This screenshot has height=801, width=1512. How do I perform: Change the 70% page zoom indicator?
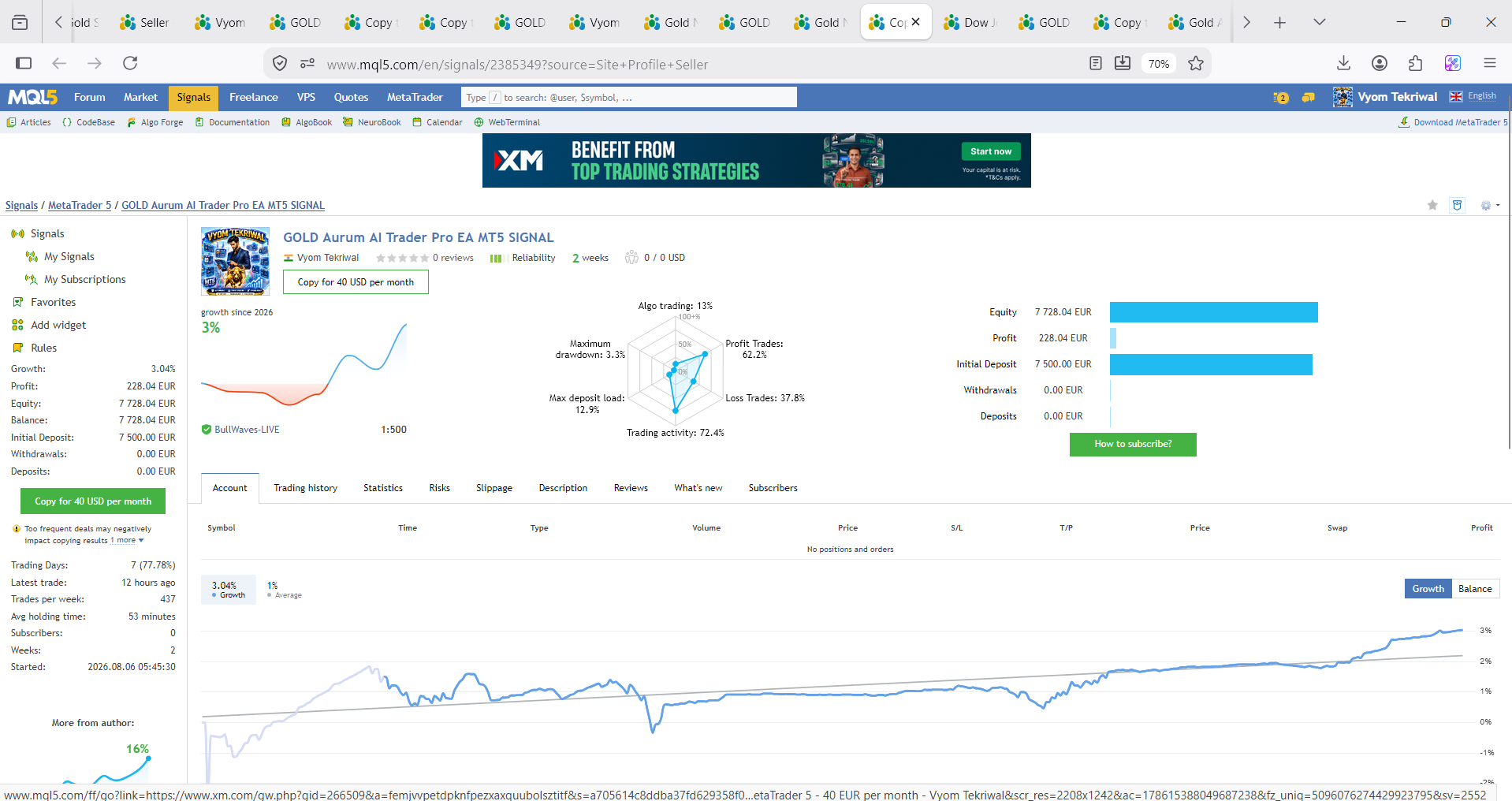pos(1159,64)
